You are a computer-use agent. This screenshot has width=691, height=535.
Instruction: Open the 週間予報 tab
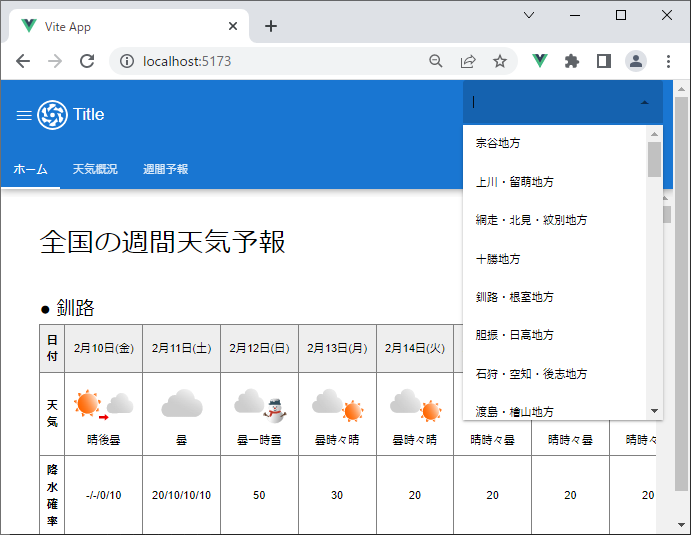(166, 169)
